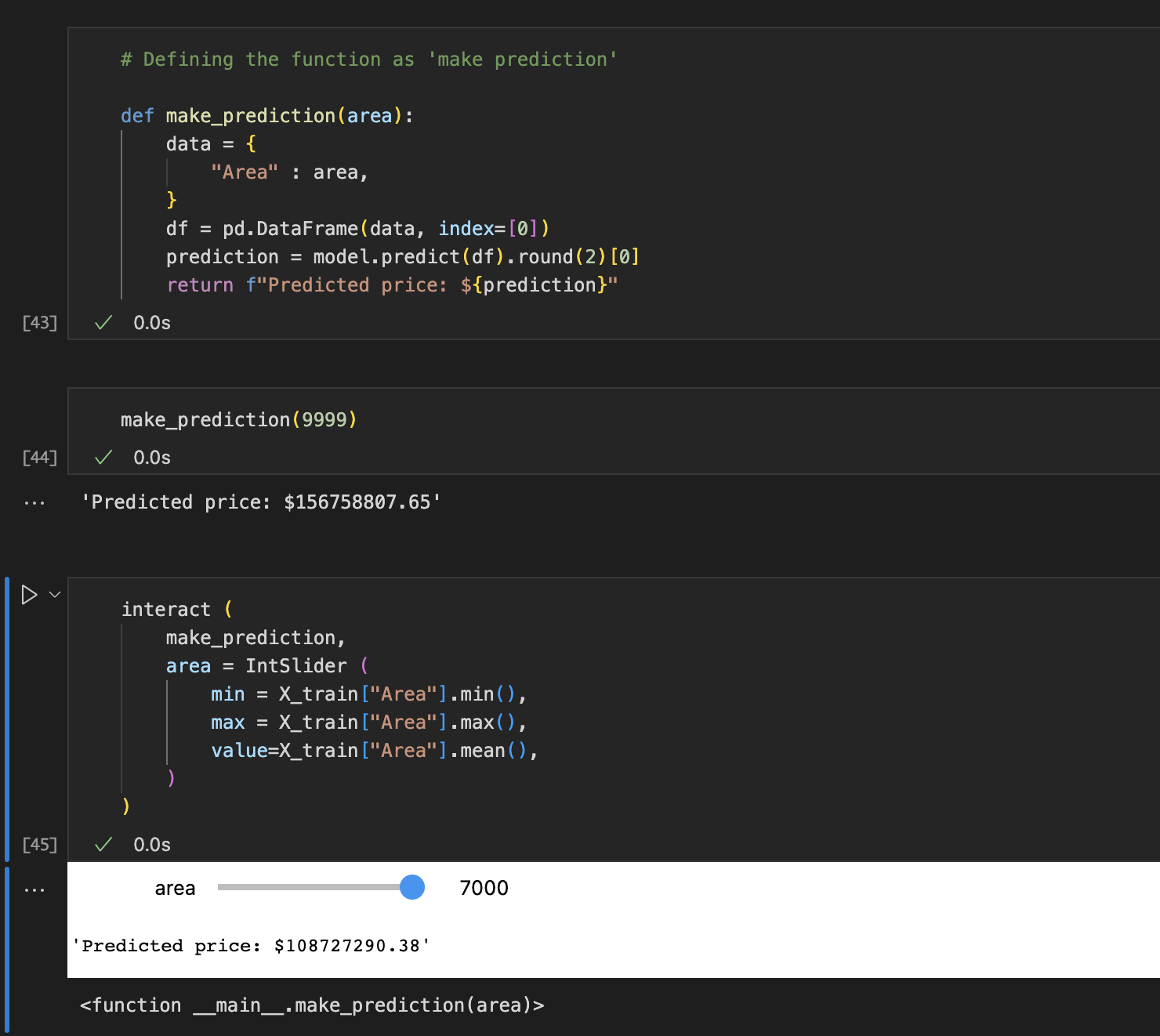Image resolution: width=1160 pixels, height=1036 pixels.
Task: Click the area slider handle at 7000
Action: (x=411, y=888)
